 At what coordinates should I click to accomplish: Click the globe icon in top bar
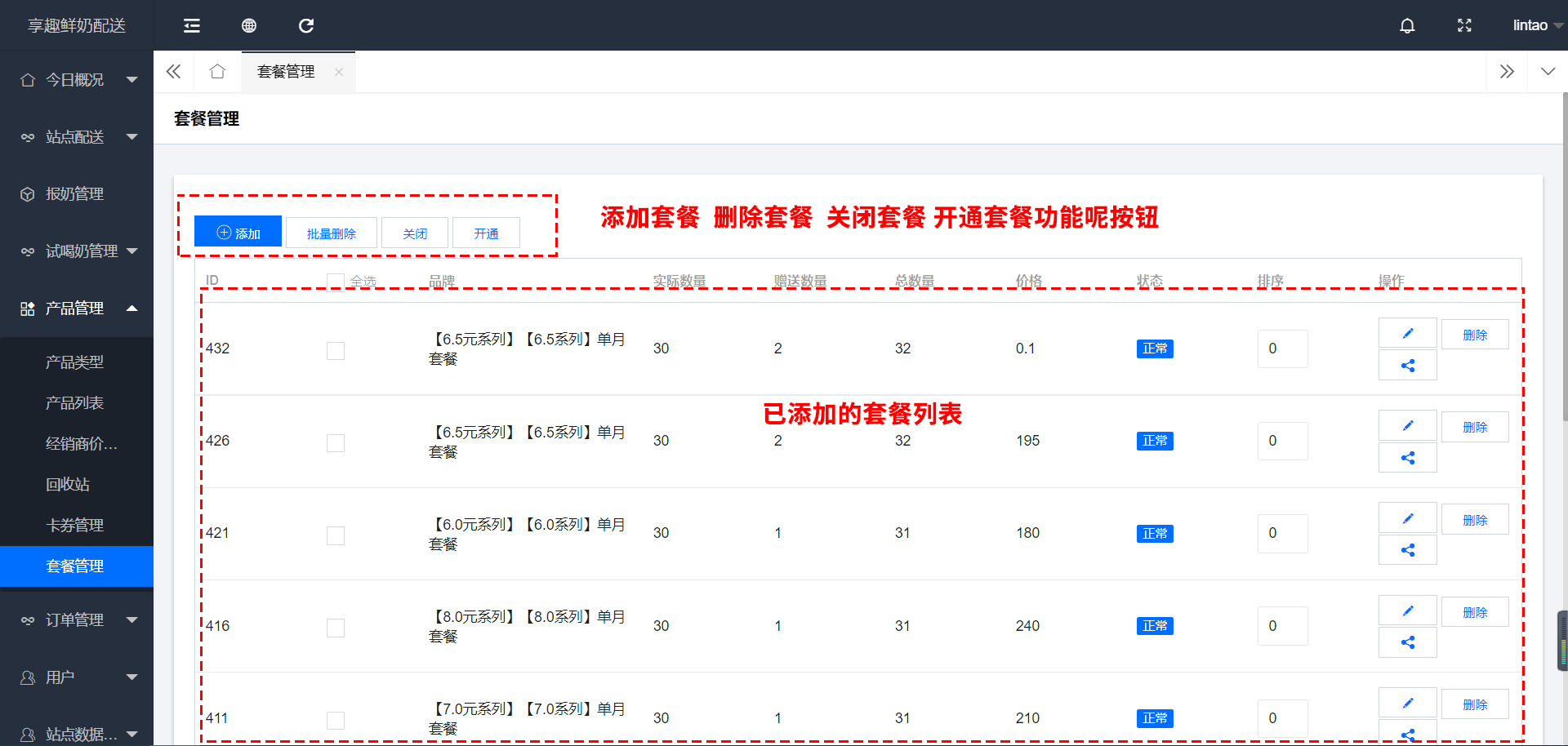pyautogui.click(x=249, y=26)
